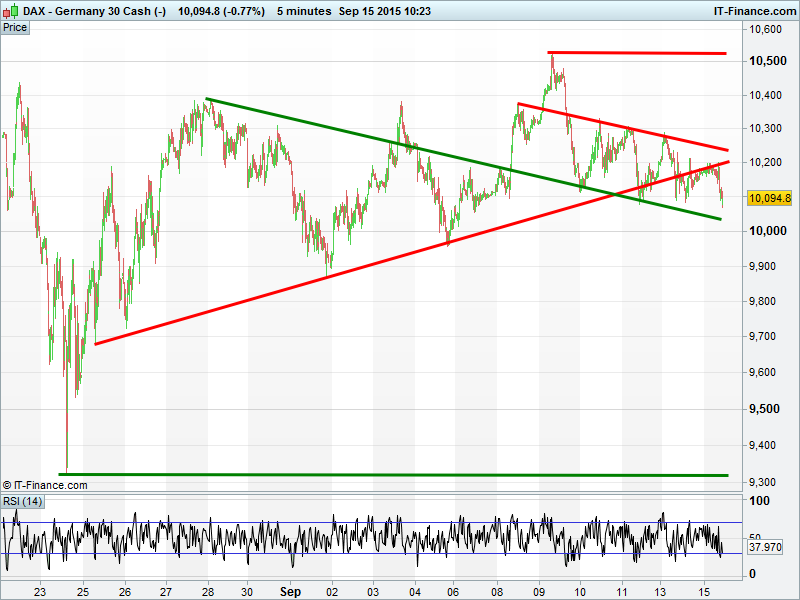Click date 28 on the time axis
800x600 pixels.
click(208, 592)
